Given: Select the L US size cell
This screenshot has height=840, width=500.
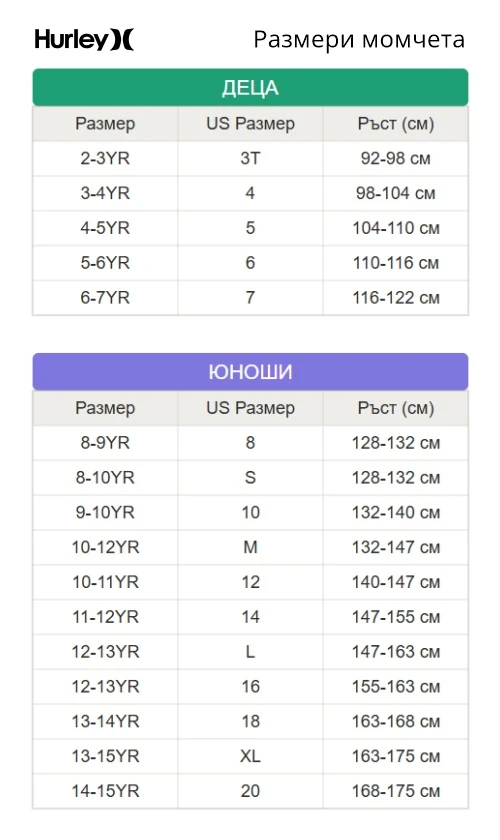Looking at the screenshot, I should click(x=250, y=652).
